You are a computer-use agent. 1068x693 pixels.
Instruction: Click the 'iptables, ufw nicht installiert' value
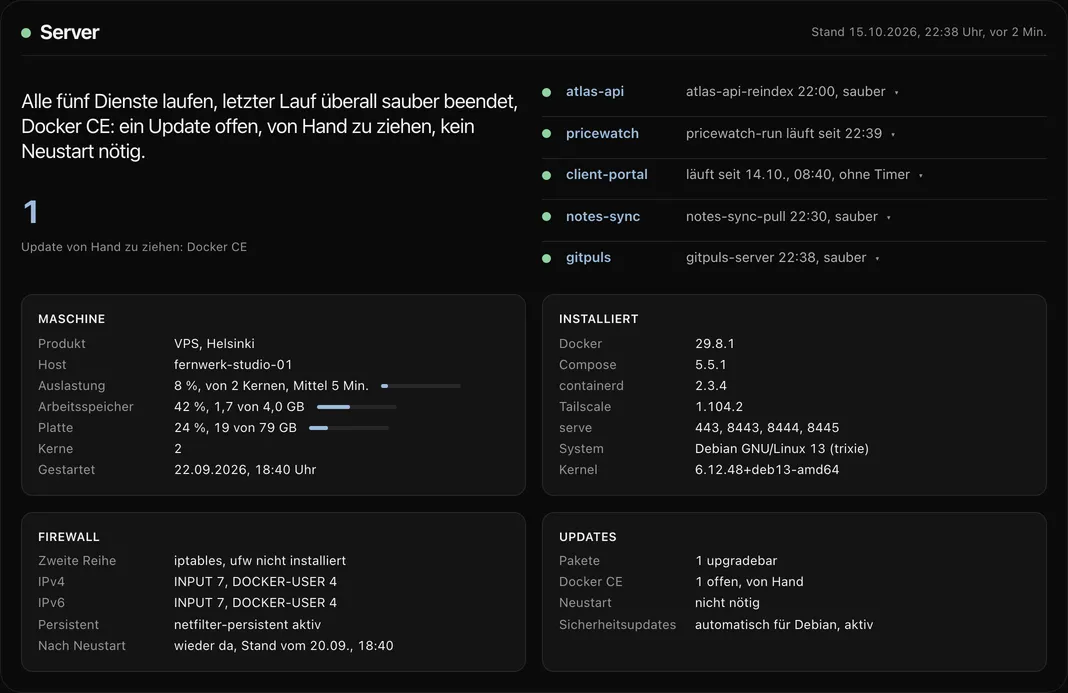click(260, 561)
